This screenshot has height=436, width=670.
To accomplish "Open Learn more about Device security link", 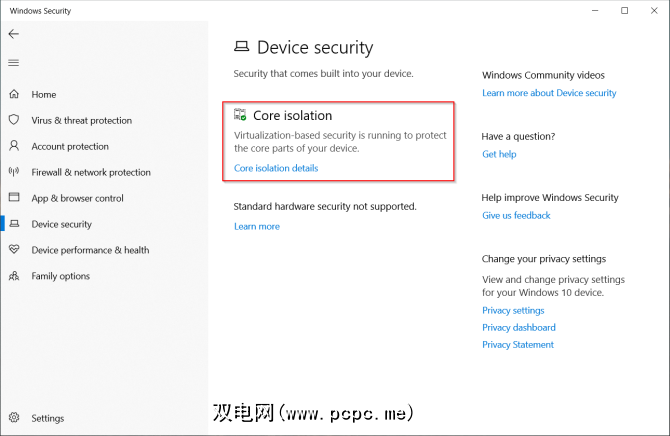I will click(x=549, y=93).
